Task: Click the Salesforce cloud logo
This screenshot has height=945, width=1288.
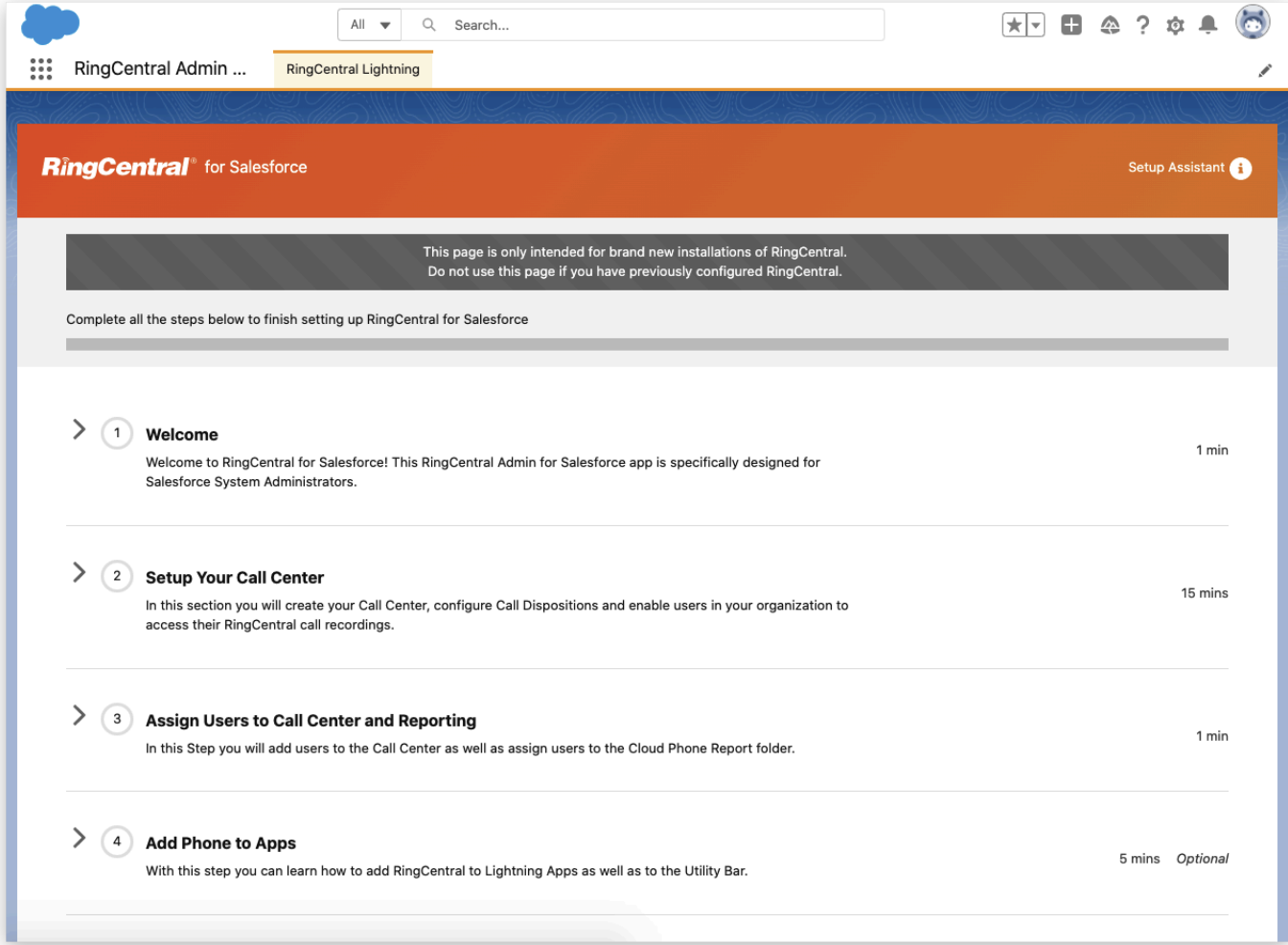Action: pyautogui.click(x=50, y=24)
